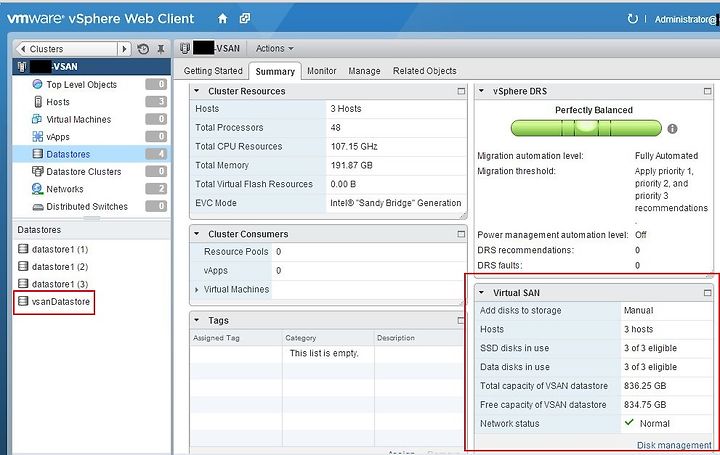Open Virtual Machines in navigator
The width and height of the screenshot is (720, 455).
[79, 119]
